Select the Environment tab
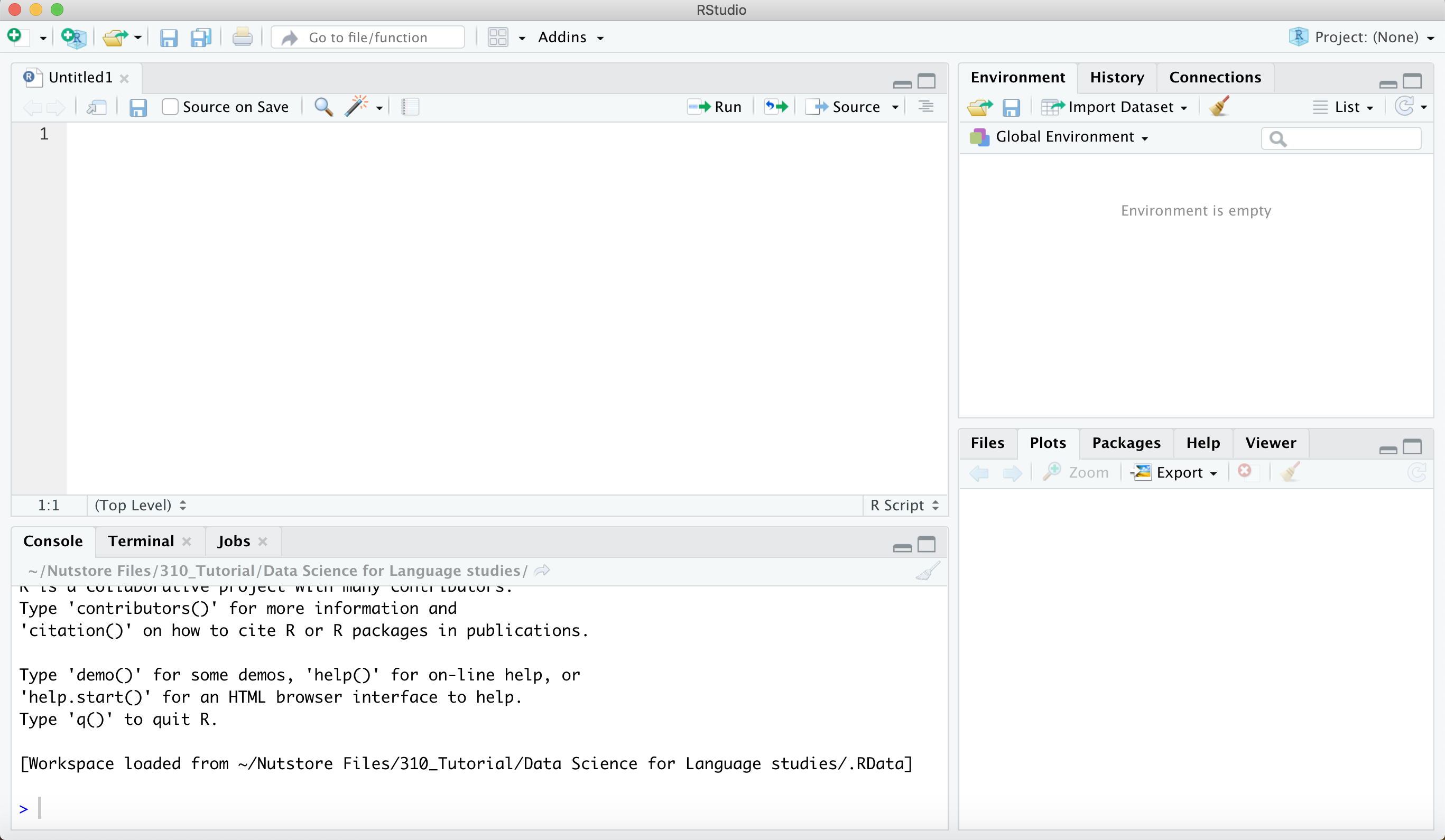The image size is (1445, 840). pos(1018,77)
